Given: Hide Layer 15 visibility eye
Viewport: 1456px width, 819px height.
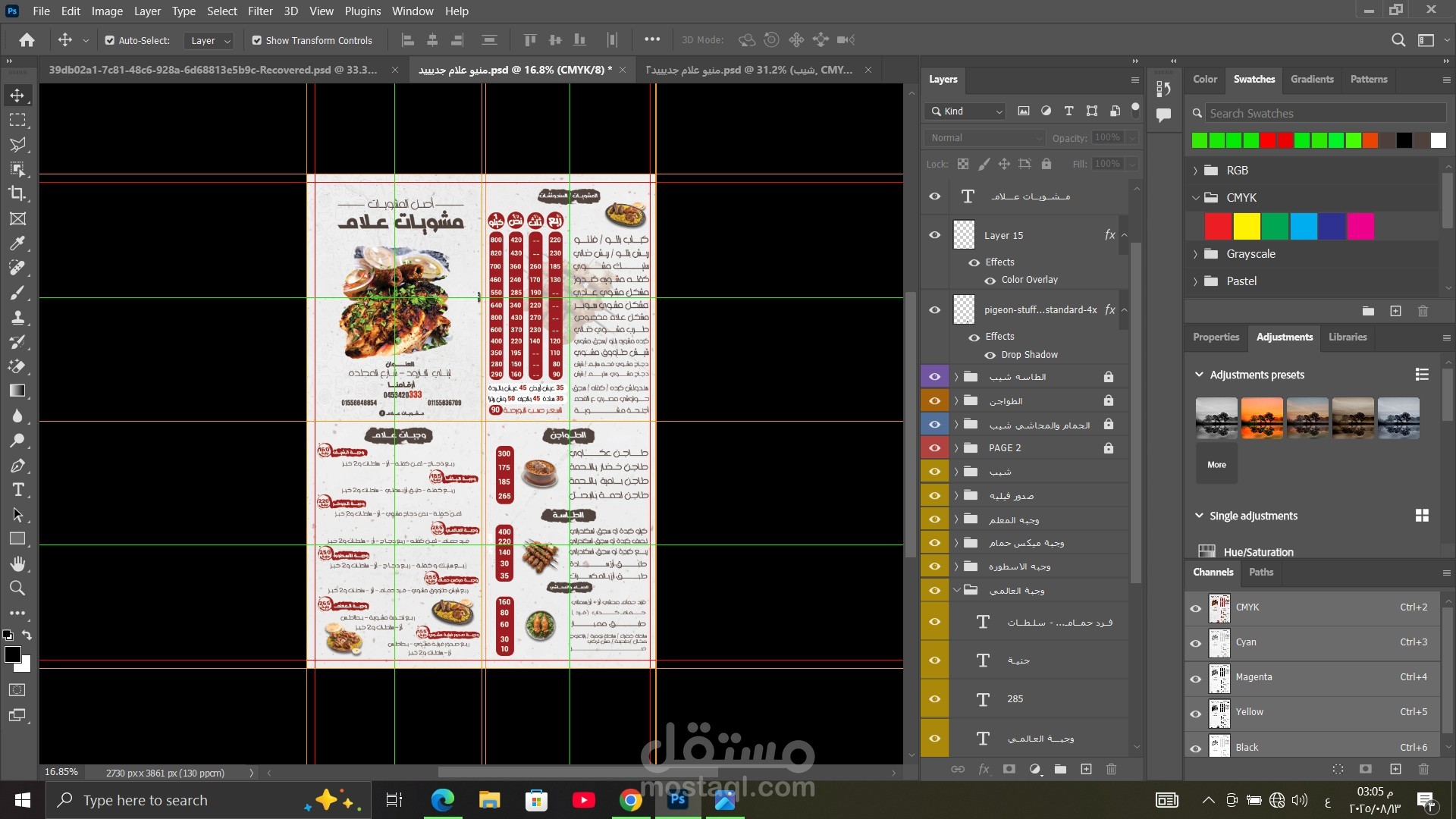Looking at the screenshot, I should 934,235.
